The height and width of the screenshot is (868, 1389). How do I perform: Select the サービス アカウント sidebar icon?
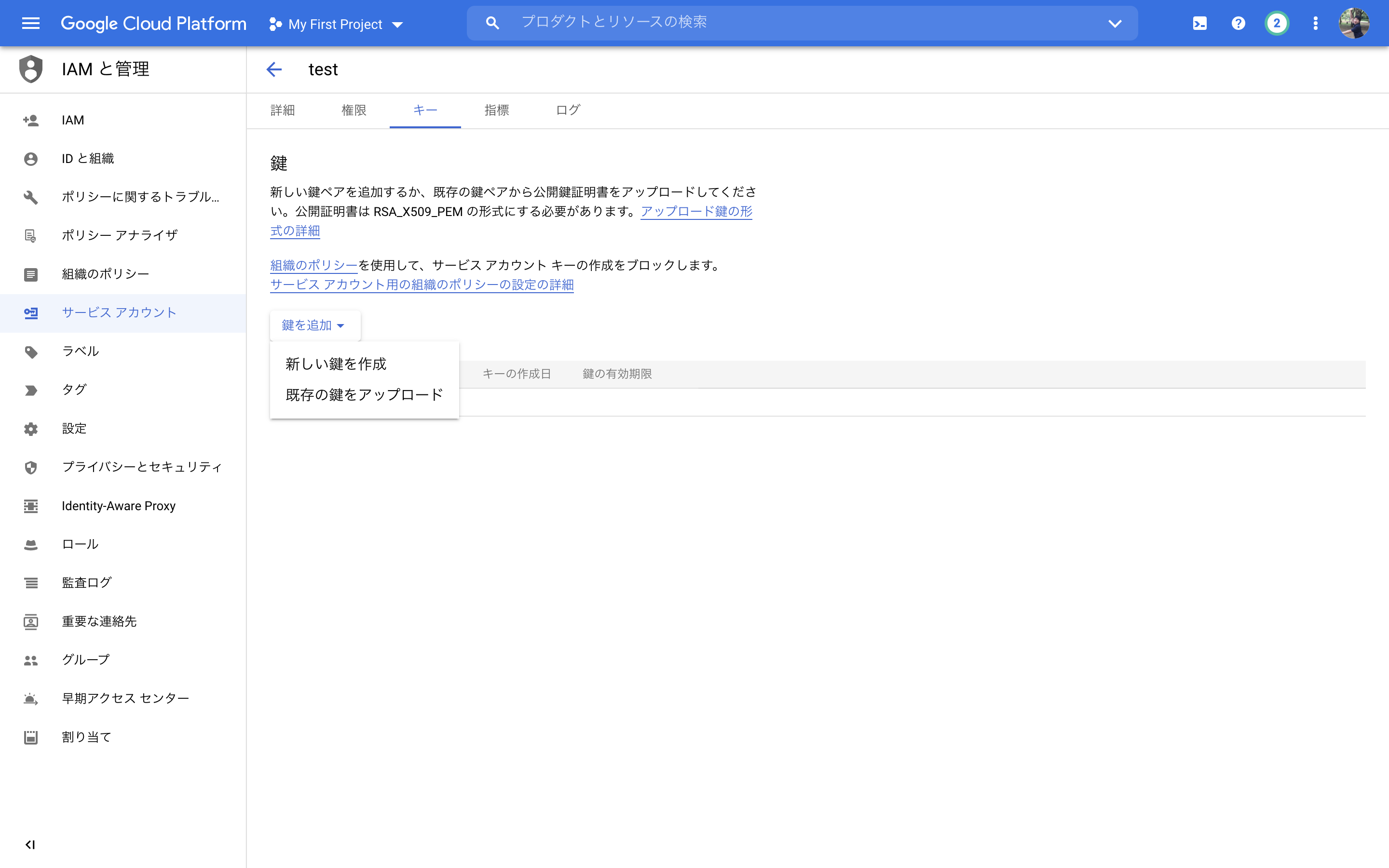tap(30, 313)
